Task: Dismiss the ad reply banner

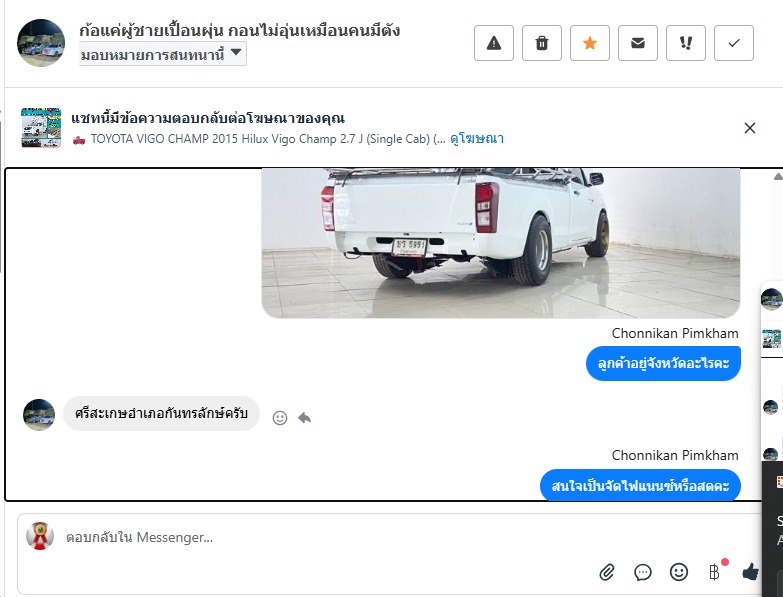Action: click(x=750, y=128)
